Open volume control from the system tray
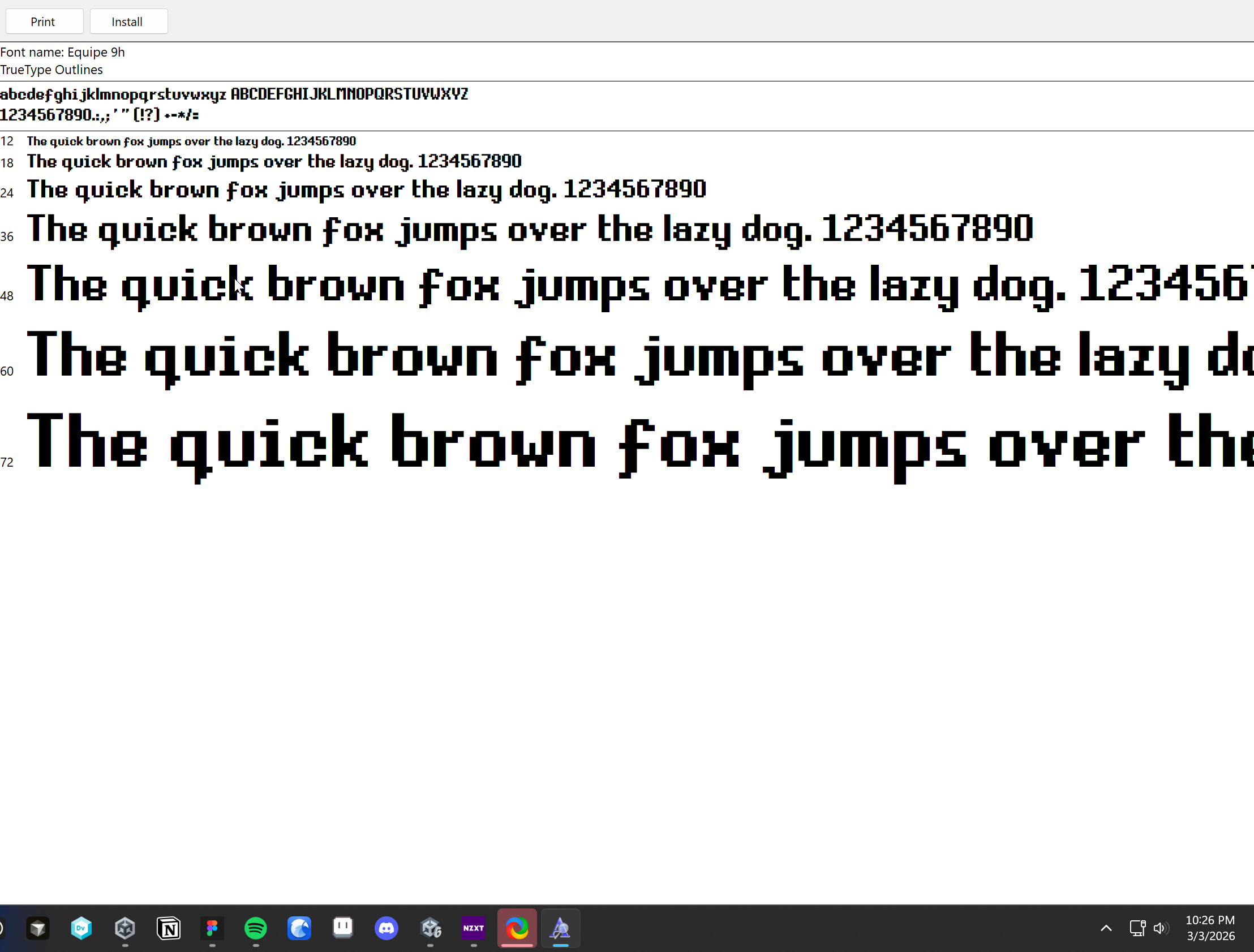Screen dimensions: 1254x952 click(1160, 928)
